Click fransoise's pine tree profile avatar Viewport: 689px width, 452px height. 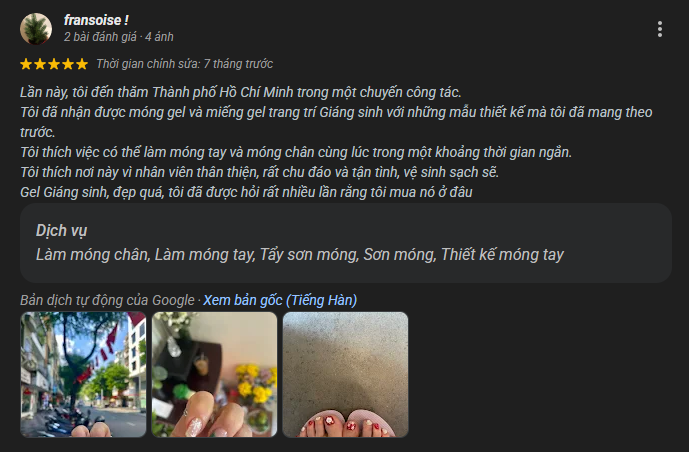pyautogui.click(x=36, y=29)
